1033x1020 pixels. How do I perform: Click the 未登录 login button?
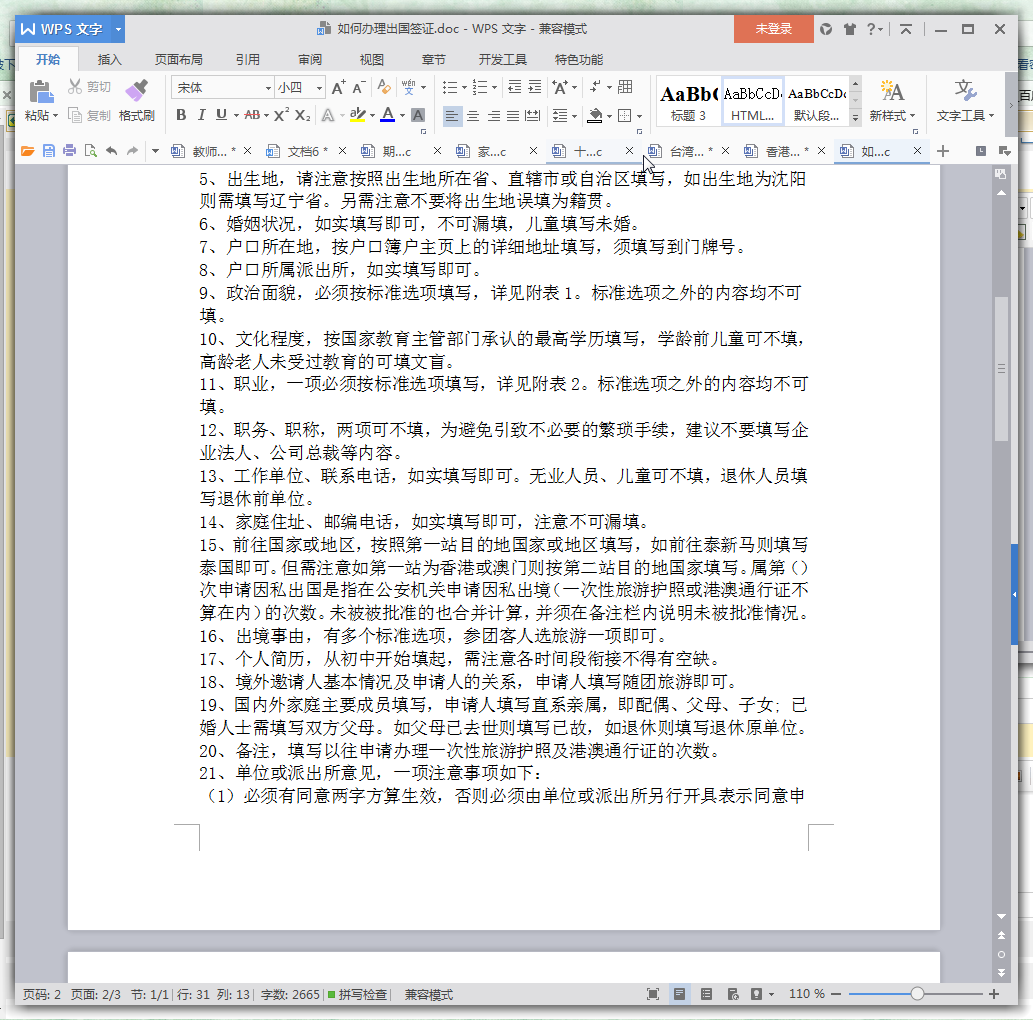773,29
